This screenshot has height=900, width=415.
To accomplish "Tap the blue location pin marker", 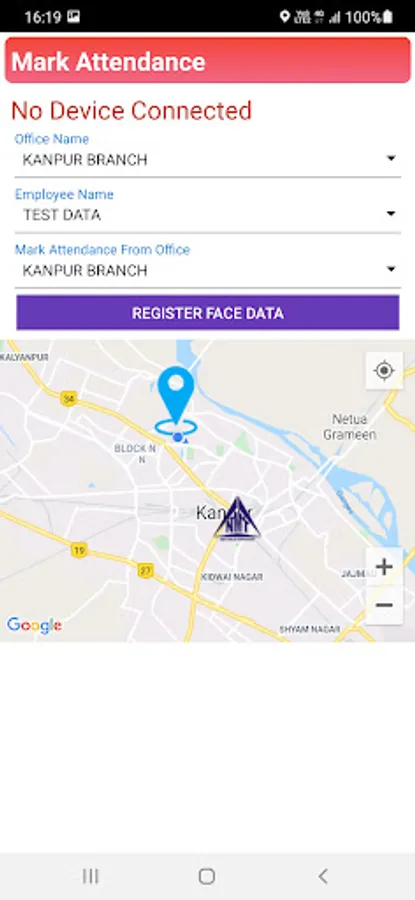I will [x=176, y=395].
